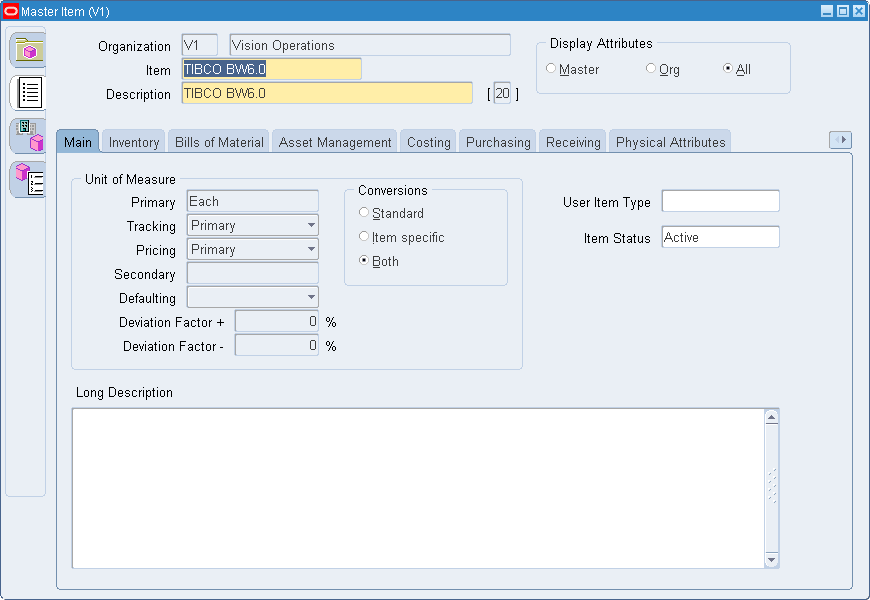
Task: Open the Bills of Material tab
Action: tap(219, 142)
